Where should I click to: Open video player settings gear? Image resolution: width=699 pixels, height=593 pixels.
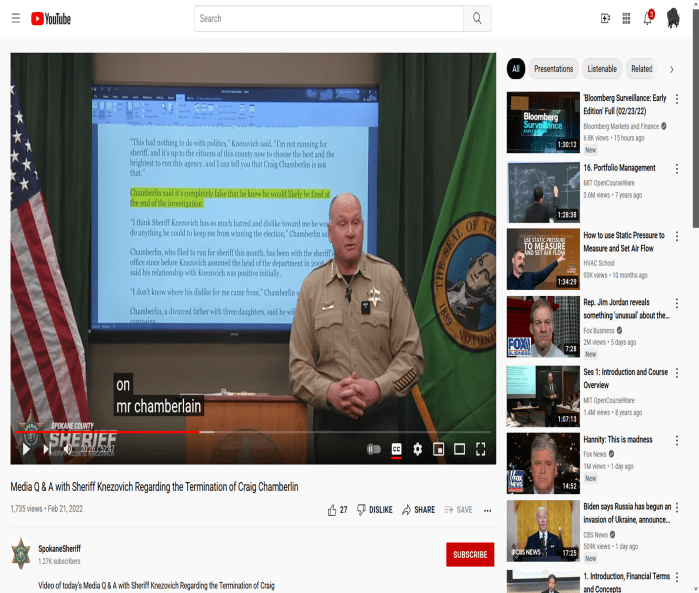click(x=417, y=449)
